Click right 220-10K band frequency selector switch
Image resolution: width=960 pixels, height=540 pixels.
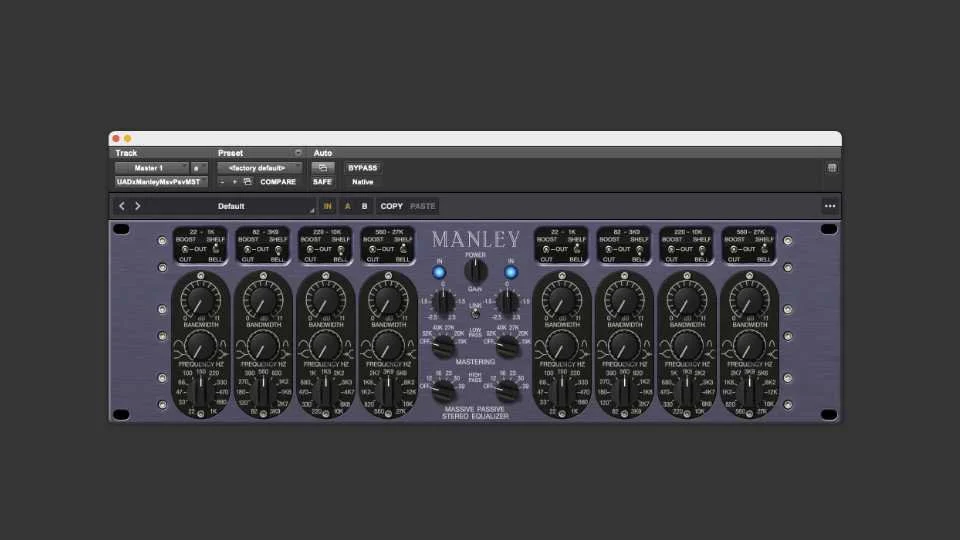686,392
